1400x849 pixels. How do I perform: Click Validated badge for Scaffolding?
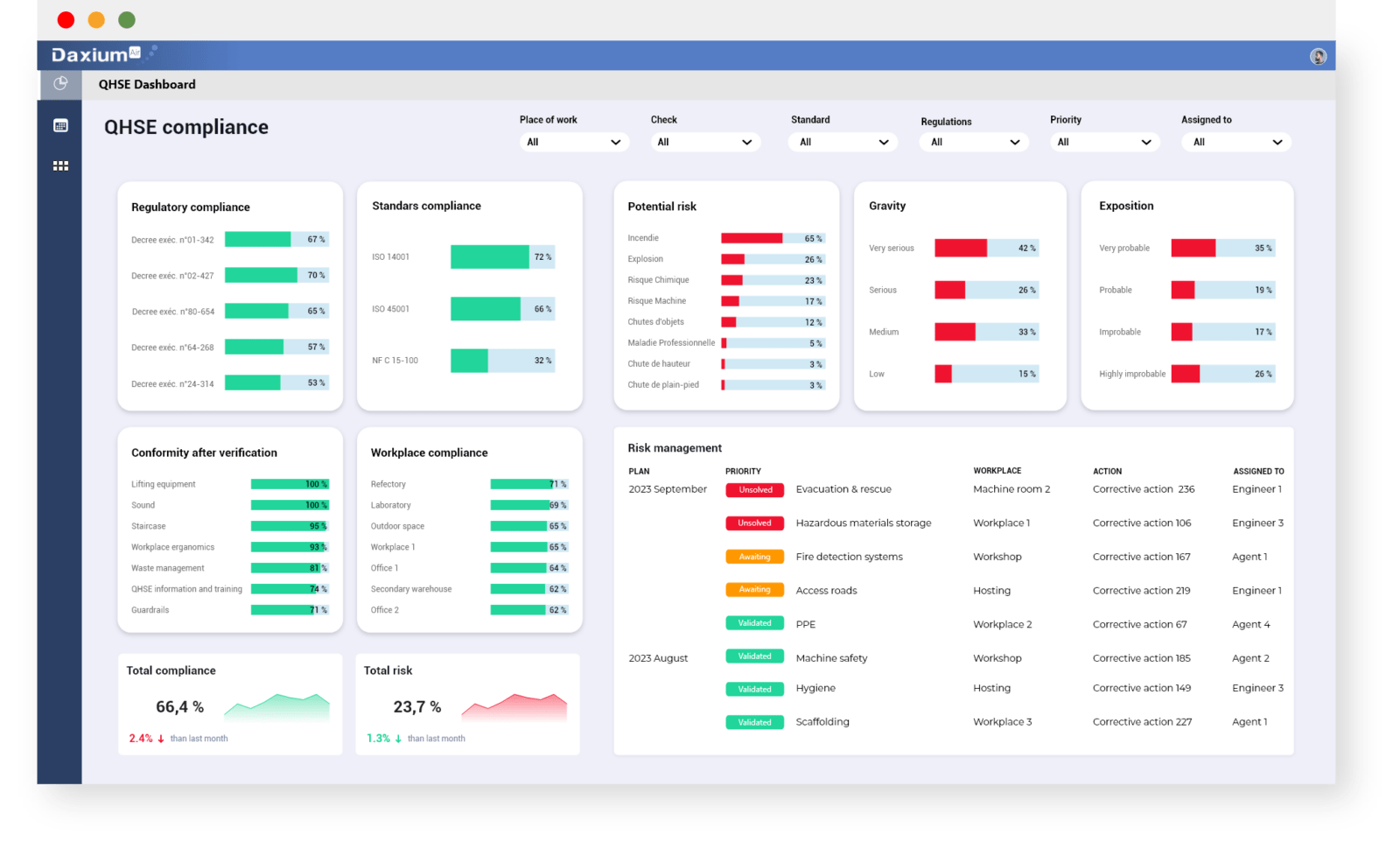tap(754, 723)
